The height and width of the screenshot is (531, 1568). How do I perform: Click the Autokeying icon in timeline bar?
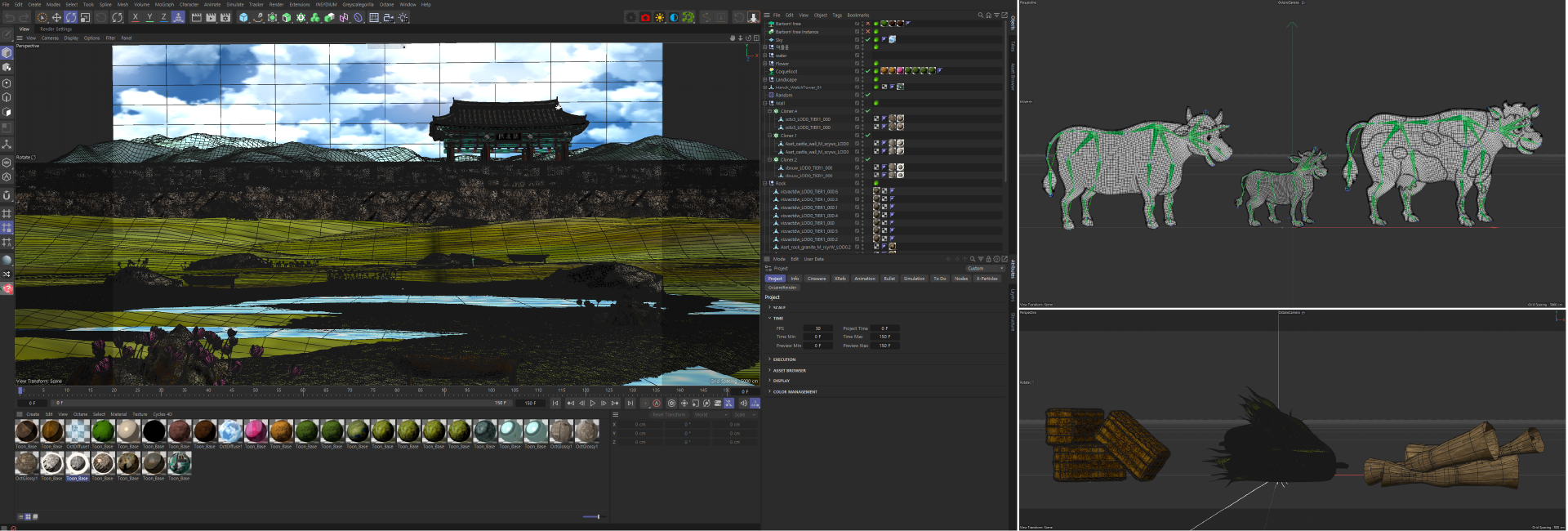pos(656,403)
